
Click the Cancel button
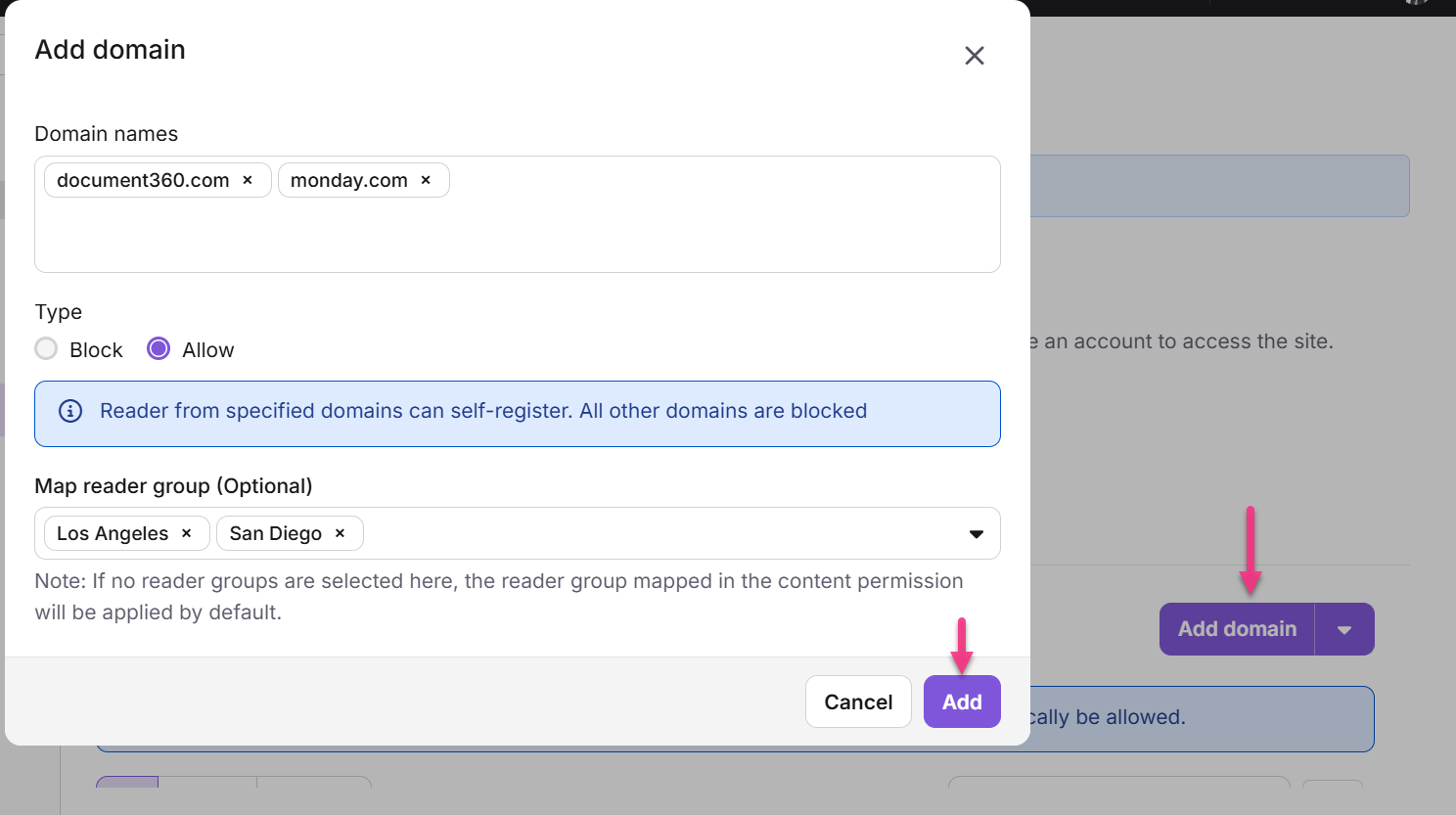[858, 702]
